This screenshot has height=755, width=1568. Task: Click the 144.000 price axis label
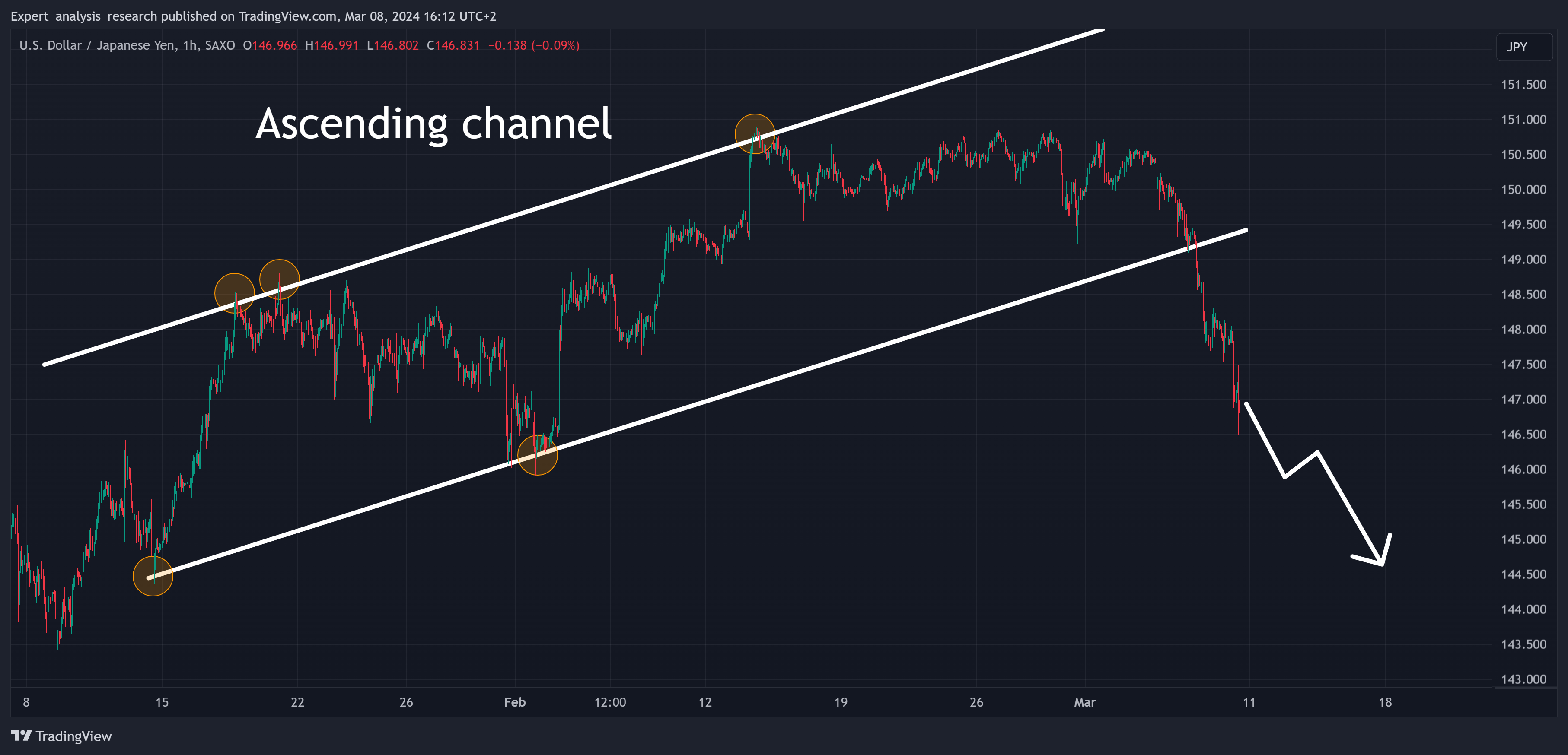(x=1523, y=609)
